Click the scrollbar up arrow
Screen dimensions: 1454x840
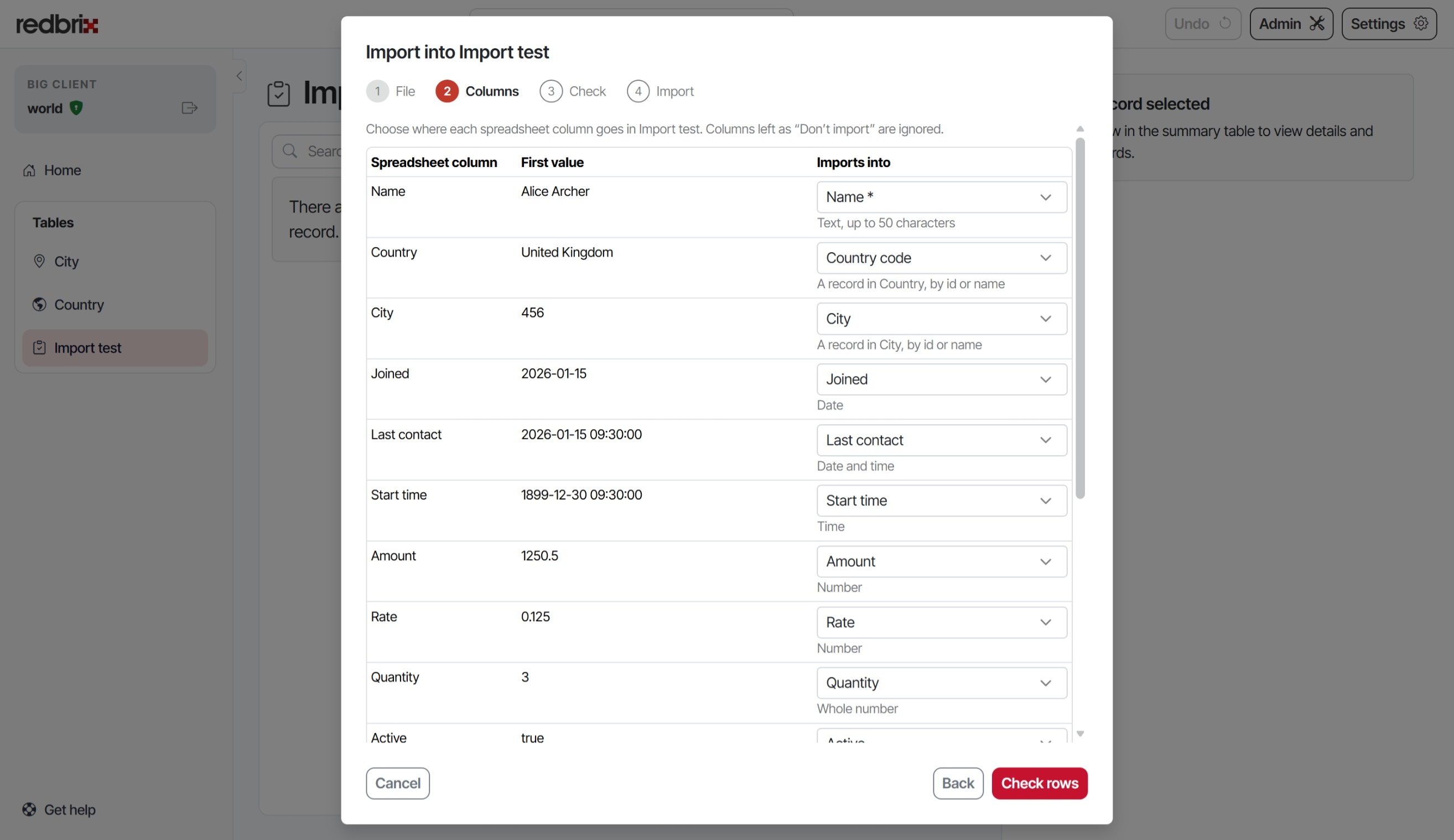tap(1080, 128)
